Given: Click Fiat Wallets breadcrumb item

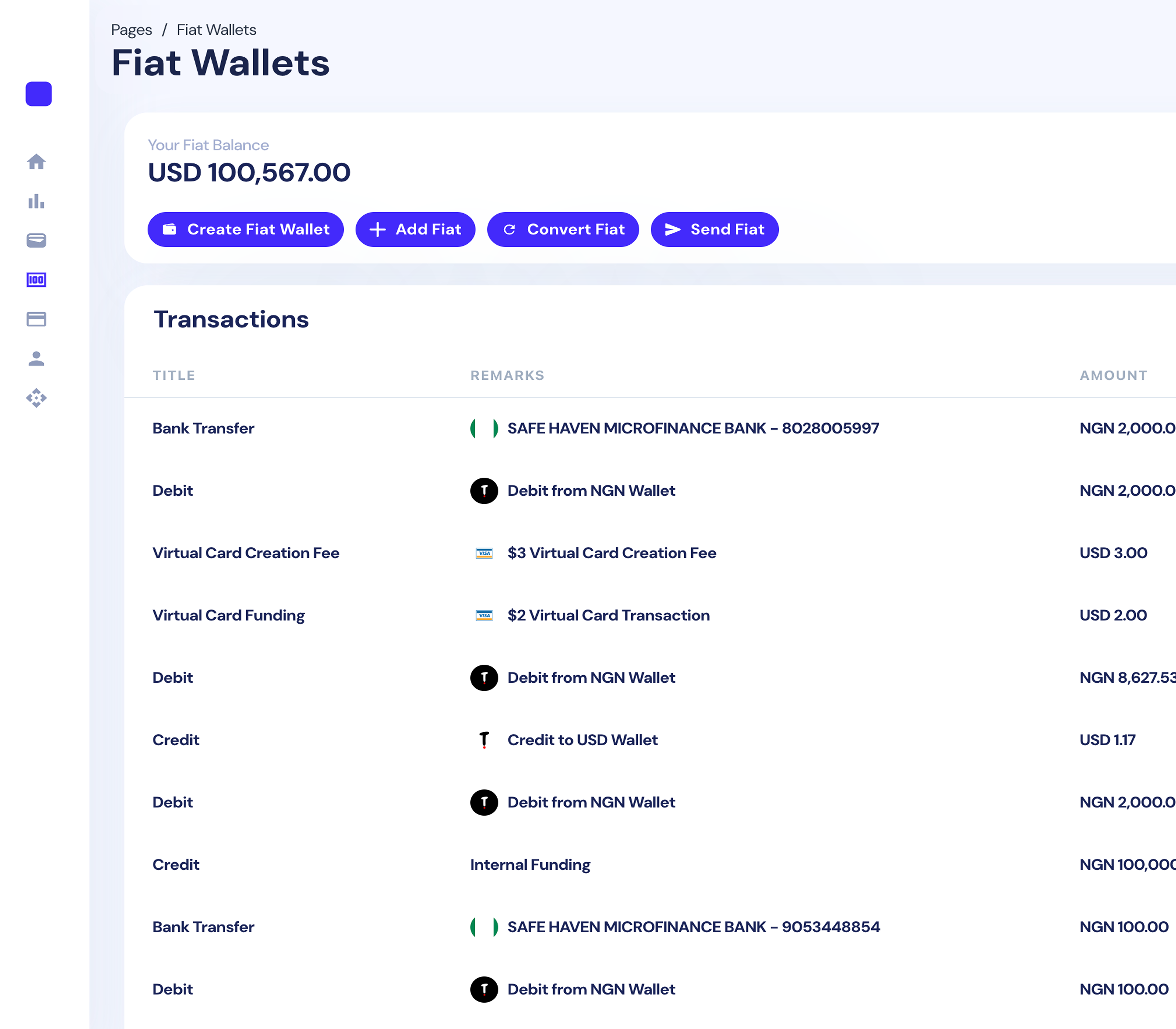Looking at the screenshot, I should pos(217,30).
